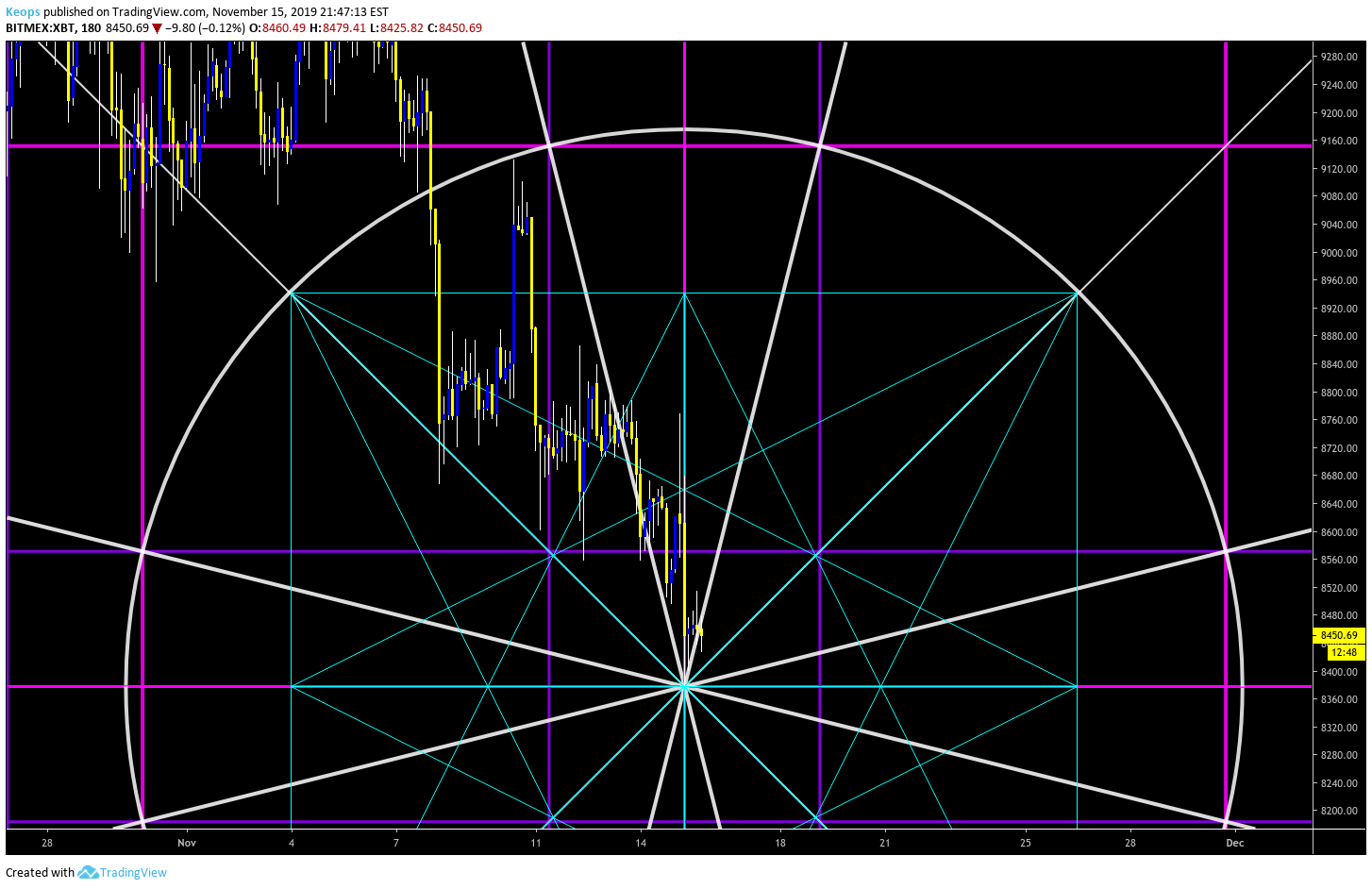Click the 9280.00 price axis label

point(1339,57)
